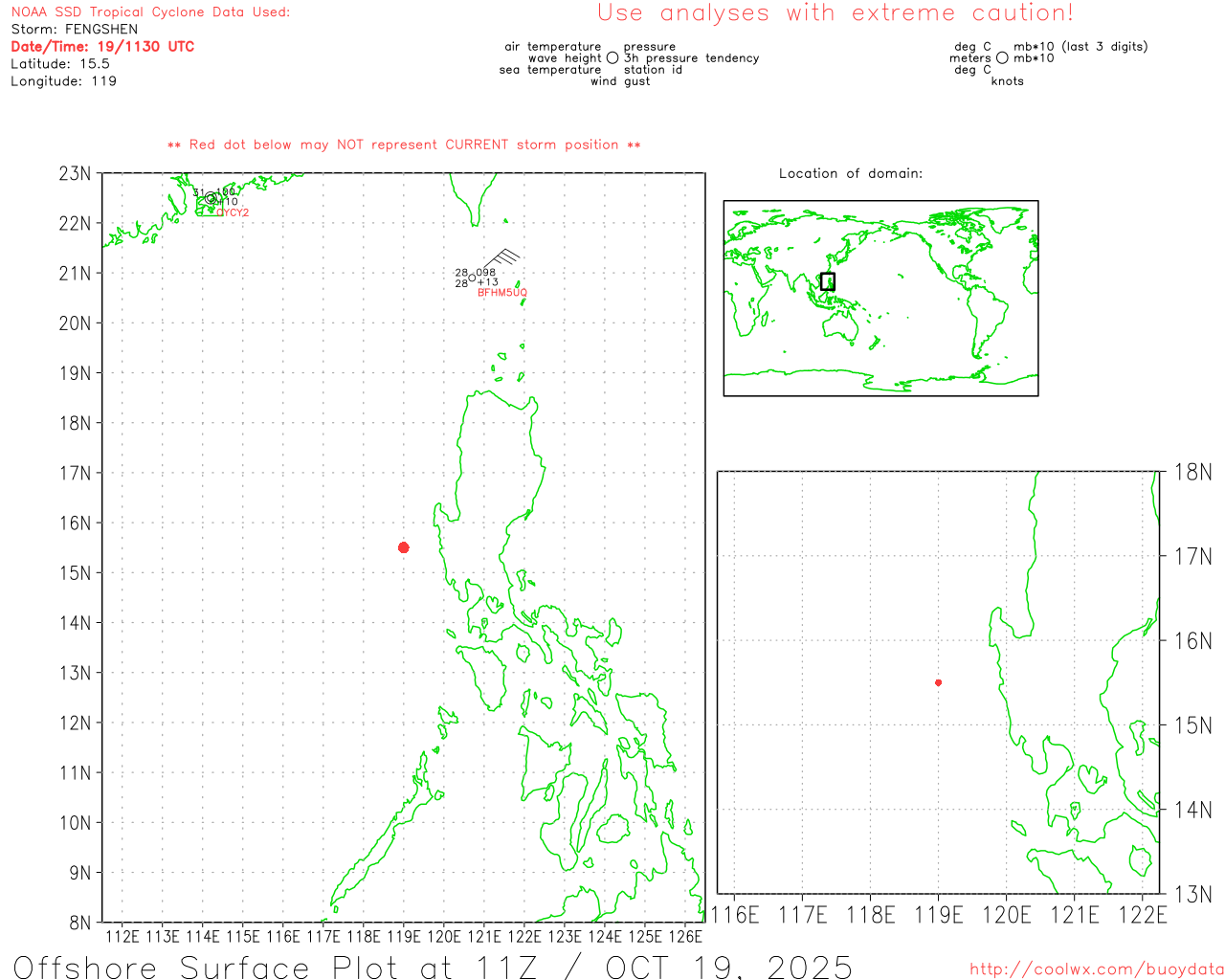Click the black domain rectangle on world map

828,281
